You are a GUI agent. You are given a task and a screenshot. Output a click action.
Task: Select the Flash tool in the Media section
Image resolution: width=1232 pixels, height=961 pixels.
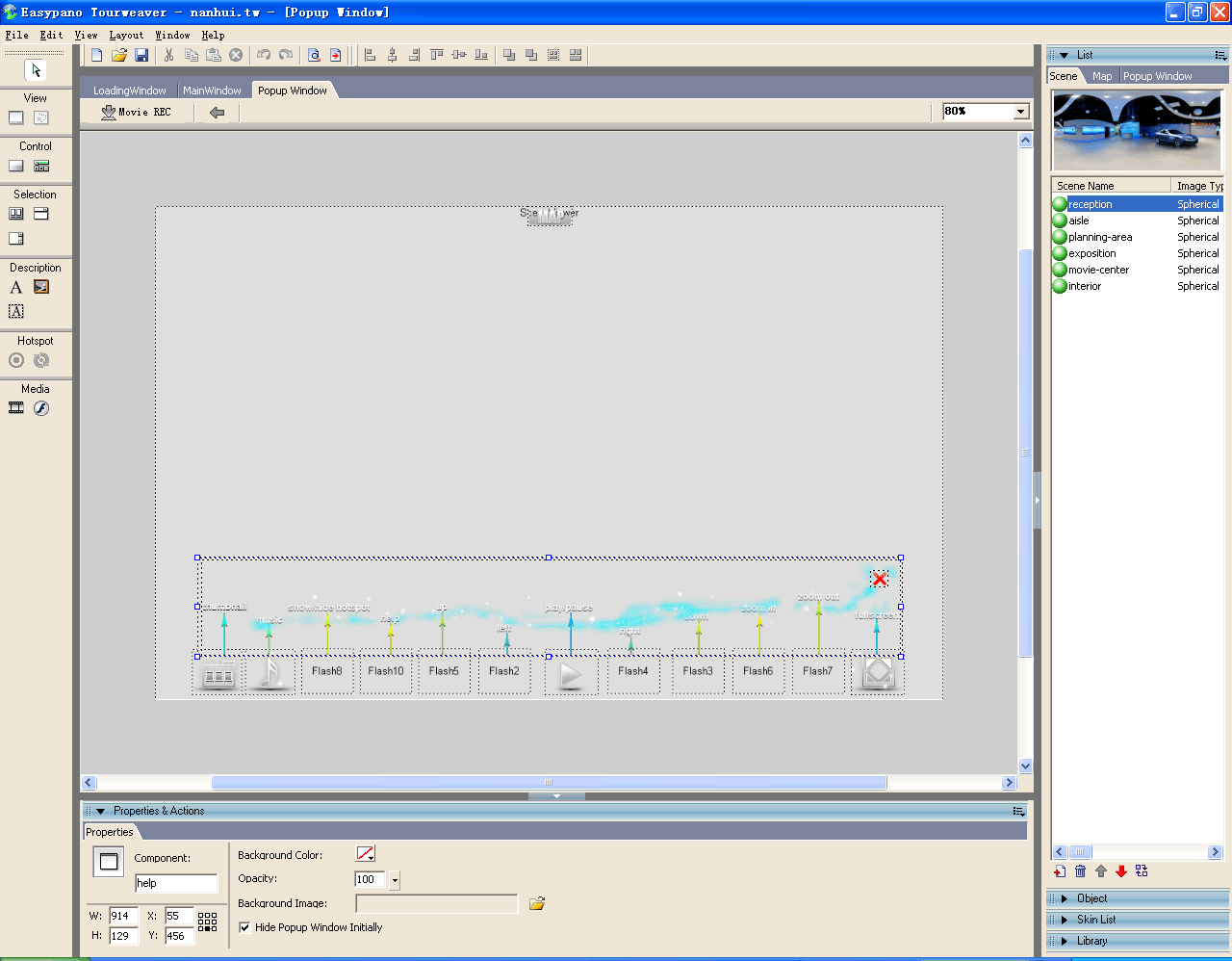pyautogui.click(x=40, y=407)
